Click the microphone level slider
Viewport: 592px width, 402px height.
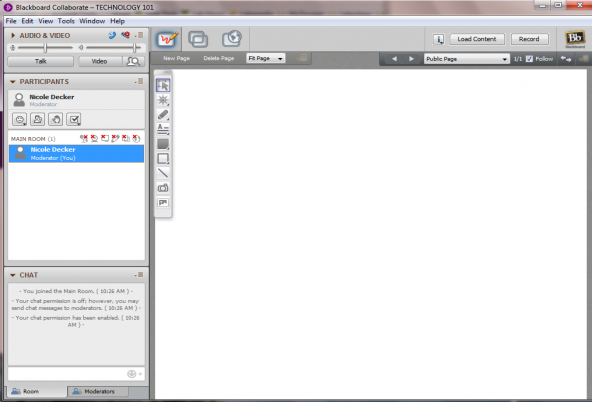45,48
